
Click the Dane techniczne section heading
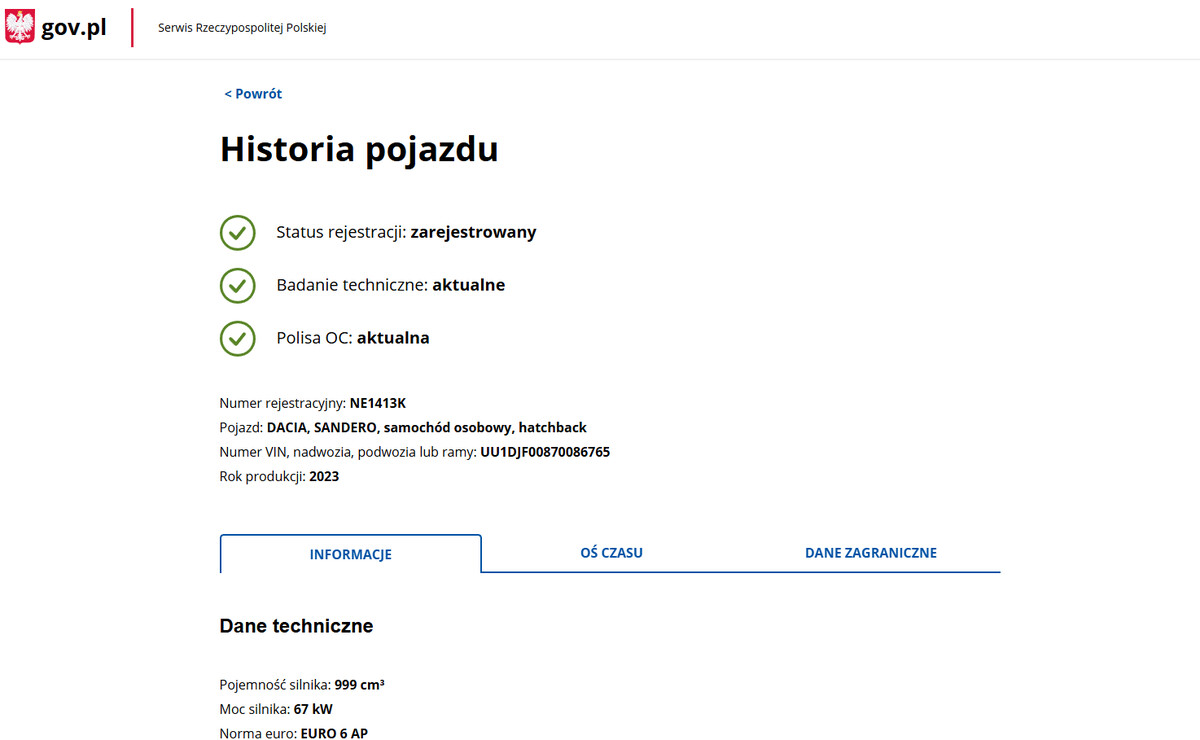(x=296, y=626)
